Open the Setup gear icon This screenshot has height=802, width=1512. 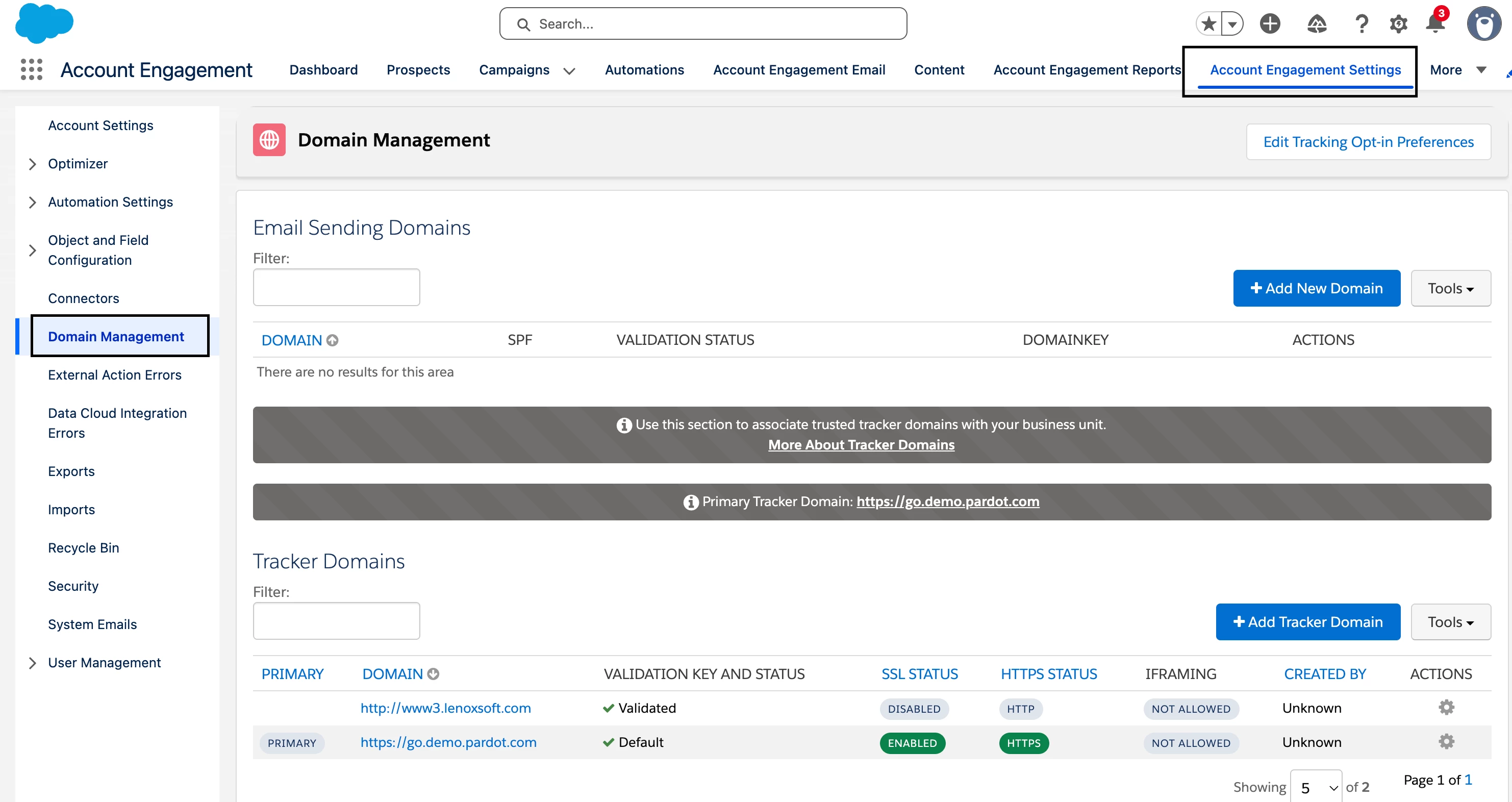click(1399, 23)
